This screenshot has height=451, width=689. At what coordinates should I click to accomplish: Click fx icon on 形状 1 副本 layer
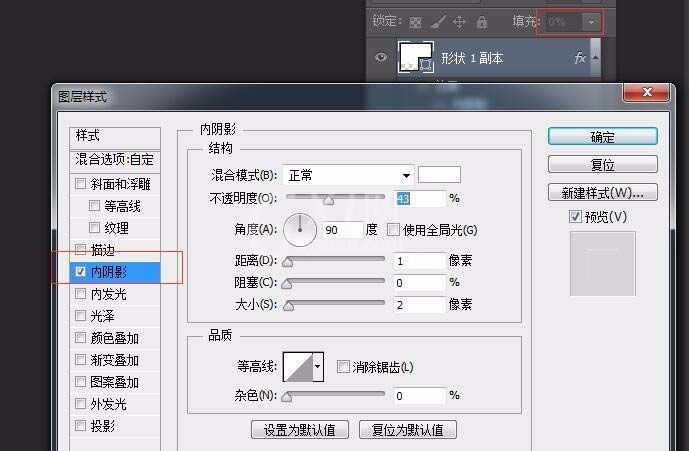580,58
